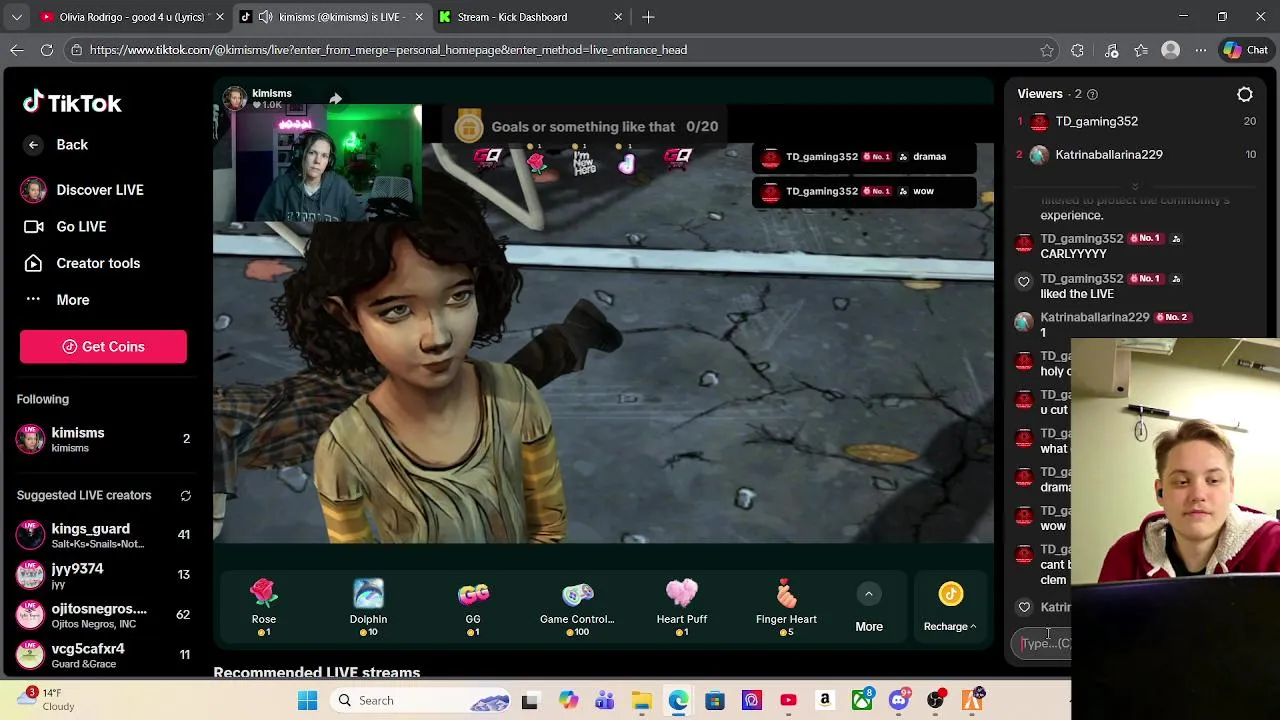1280x720 pixels.
Task: Click the taskbar Search box
Action: pos(420,701)
